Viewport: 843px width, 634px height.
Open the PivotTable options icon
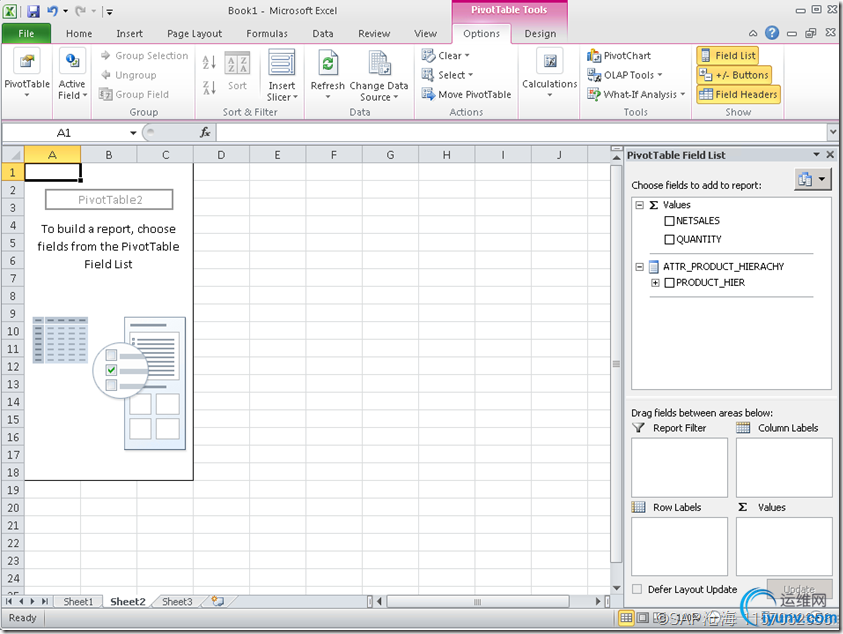[x=26, y=61]
